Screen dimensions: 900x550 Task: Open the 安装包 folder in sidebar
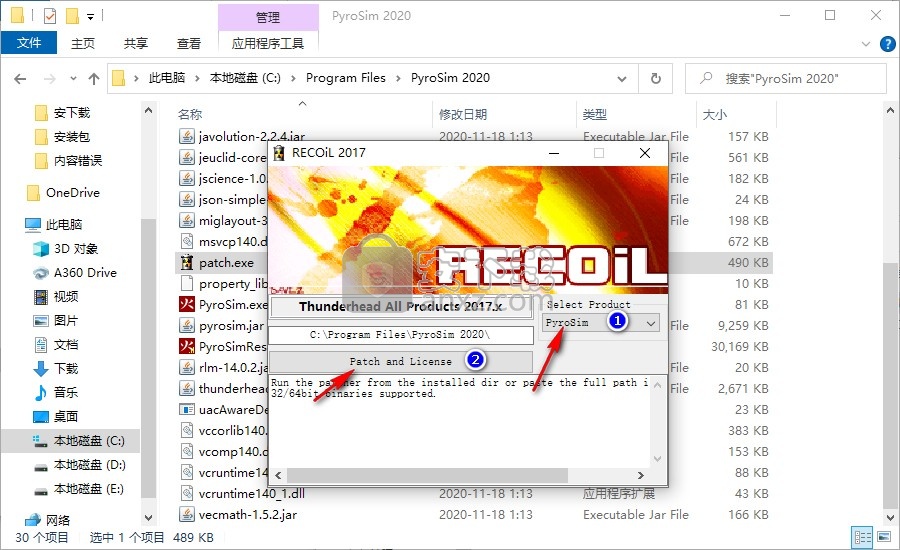(x=63, y=137)
